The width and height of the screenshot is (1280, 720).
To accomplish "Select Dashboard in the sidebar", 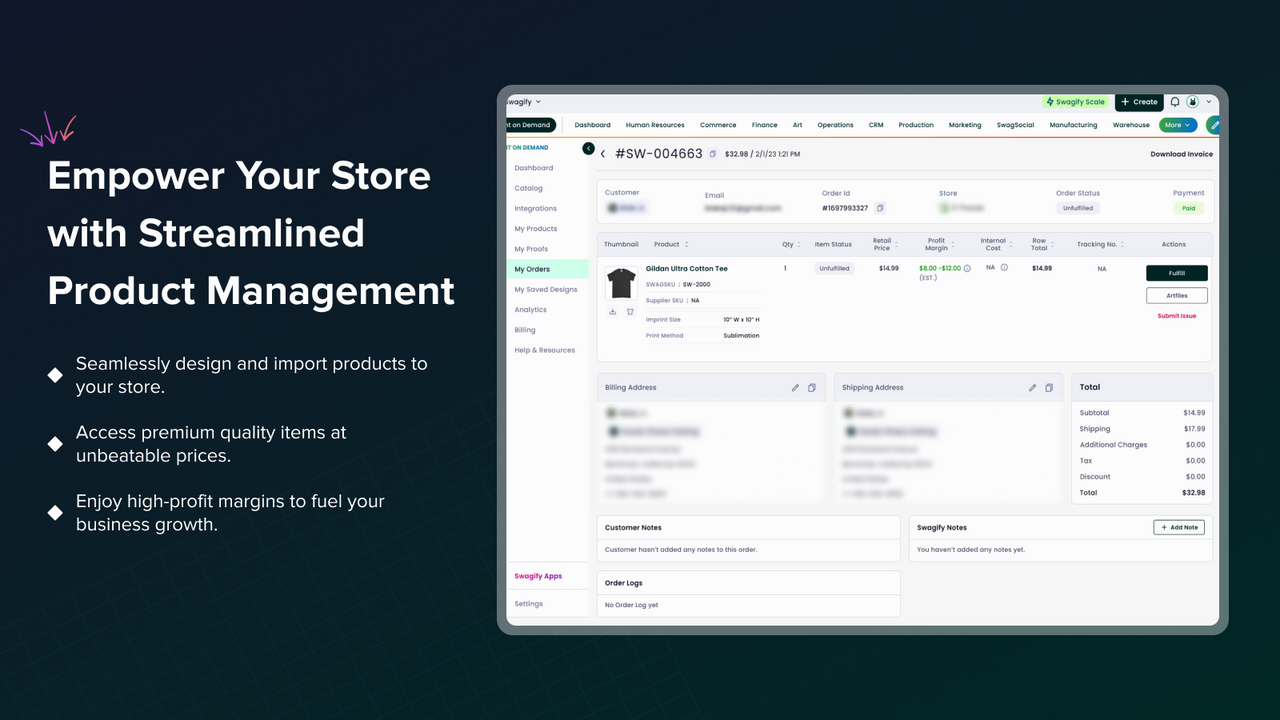I will coord(534,168).
